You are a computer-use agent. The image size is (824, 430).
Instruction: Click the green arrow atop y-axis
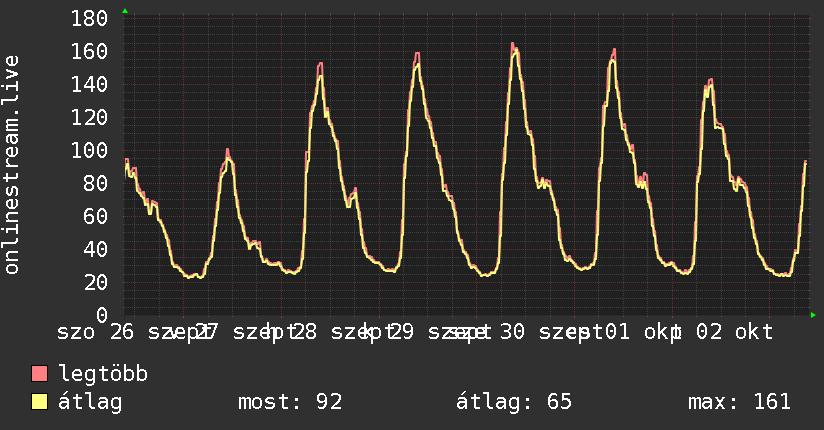pyautogui.click(x=125, y=11)
